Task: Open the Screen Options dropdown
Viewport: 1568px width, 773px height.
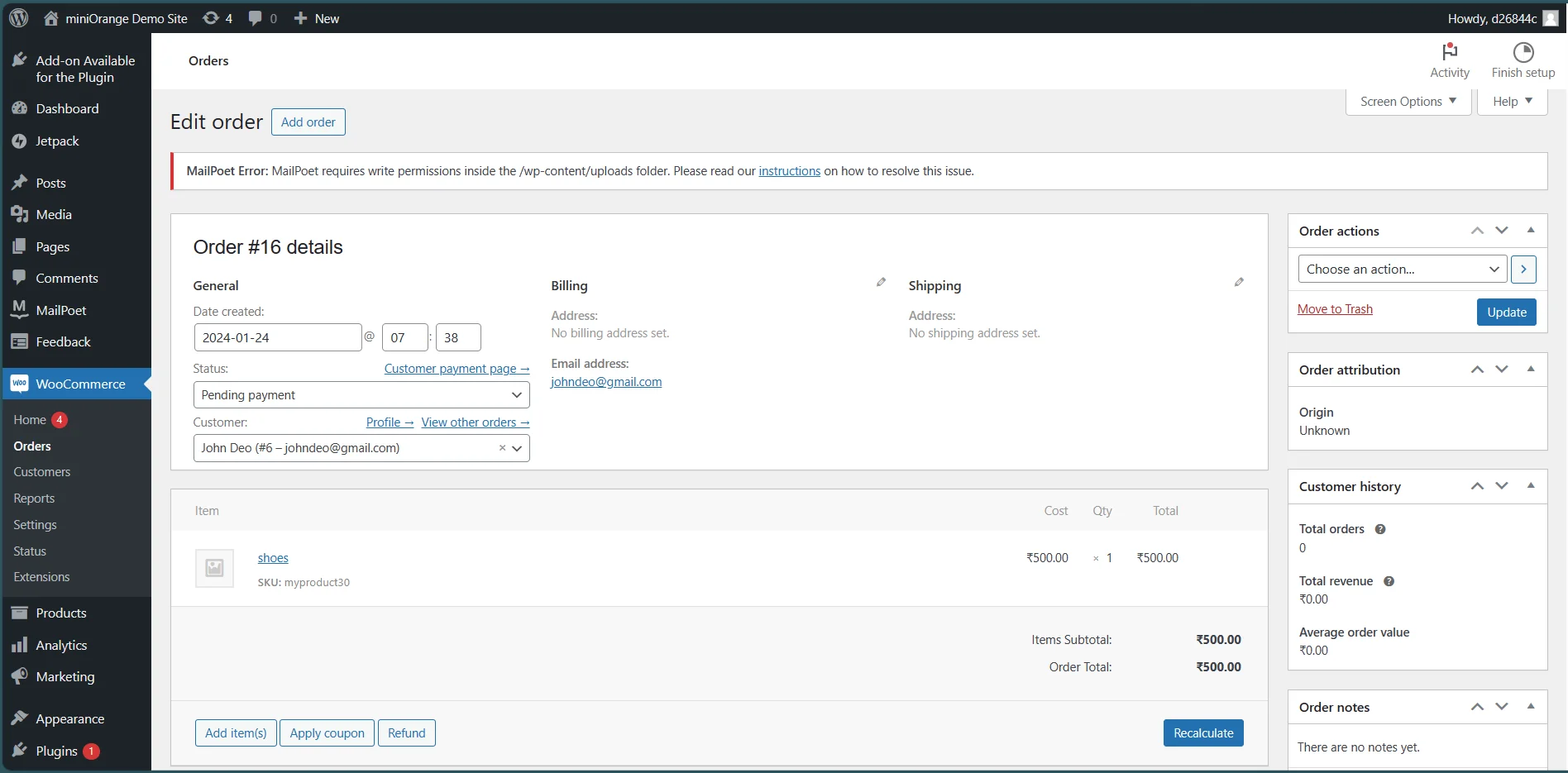Action: tap(1407, 101)
